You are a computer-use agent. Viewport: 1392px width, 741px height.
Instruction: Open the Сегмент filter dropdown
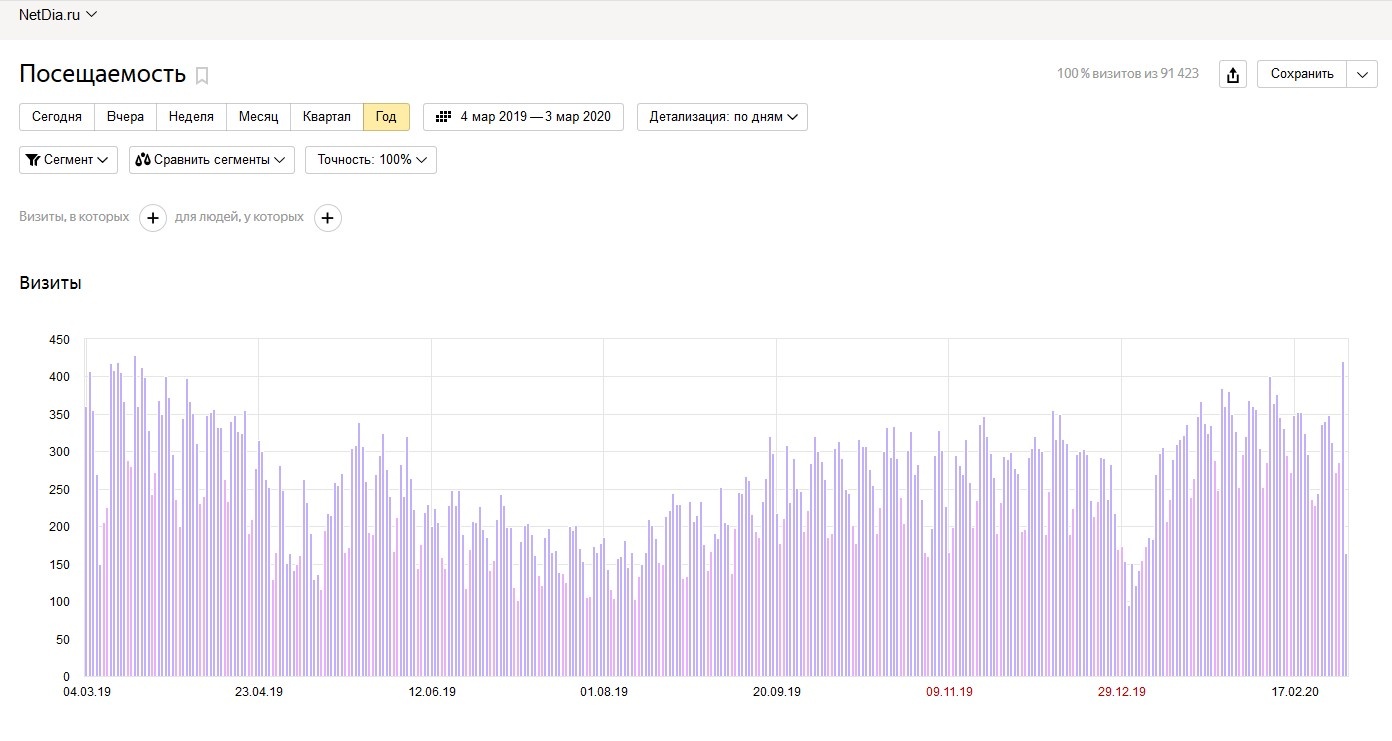pyautogui.click(x=68, y=160)
